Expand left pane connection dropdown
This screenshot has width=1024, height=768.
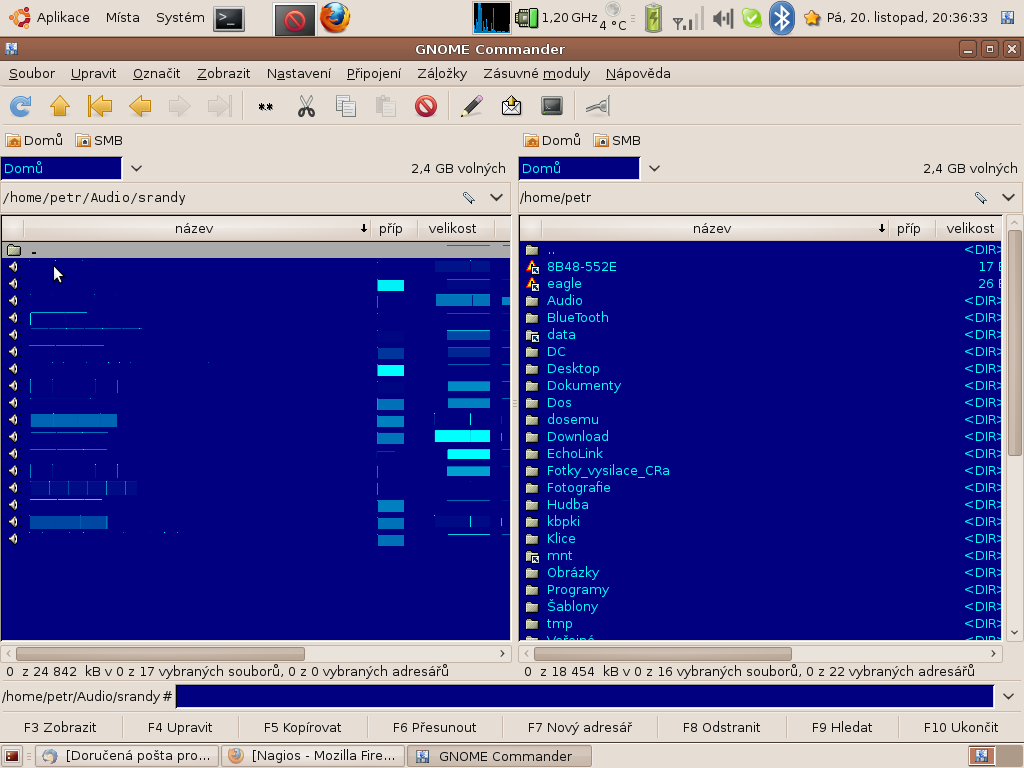click(136, 168)
